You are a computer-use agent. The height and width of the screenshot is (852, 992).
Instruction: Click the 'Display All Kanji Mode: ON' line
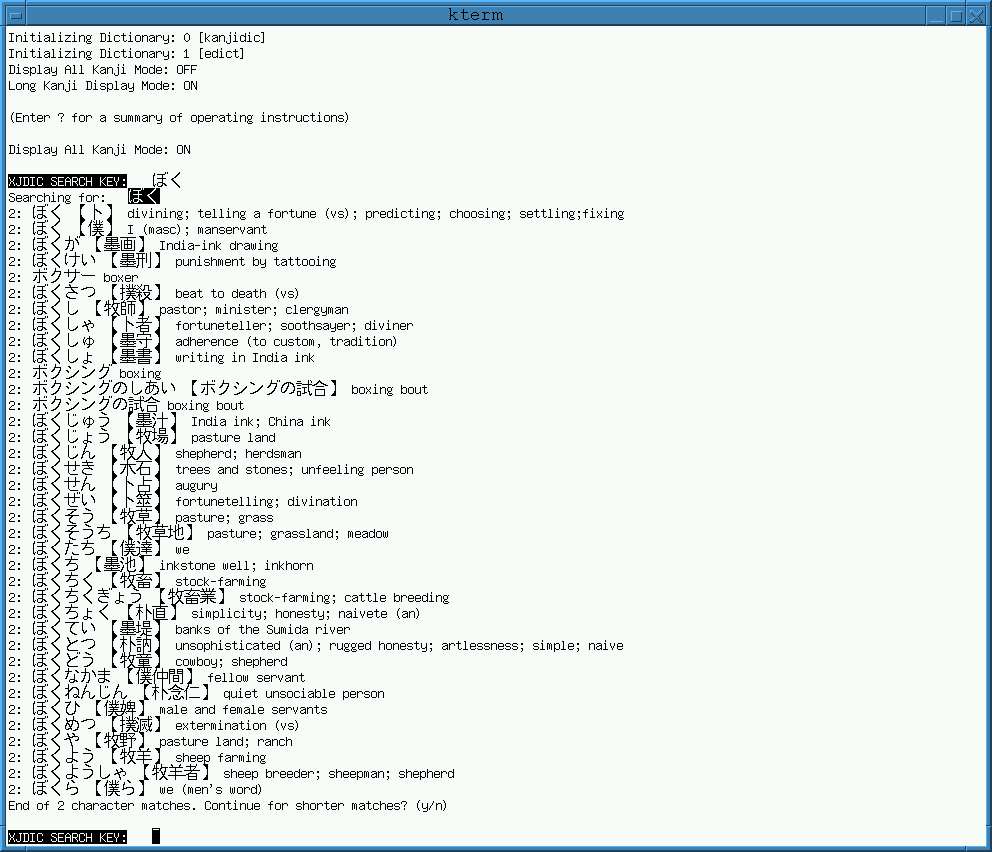[x=99, y=150]
